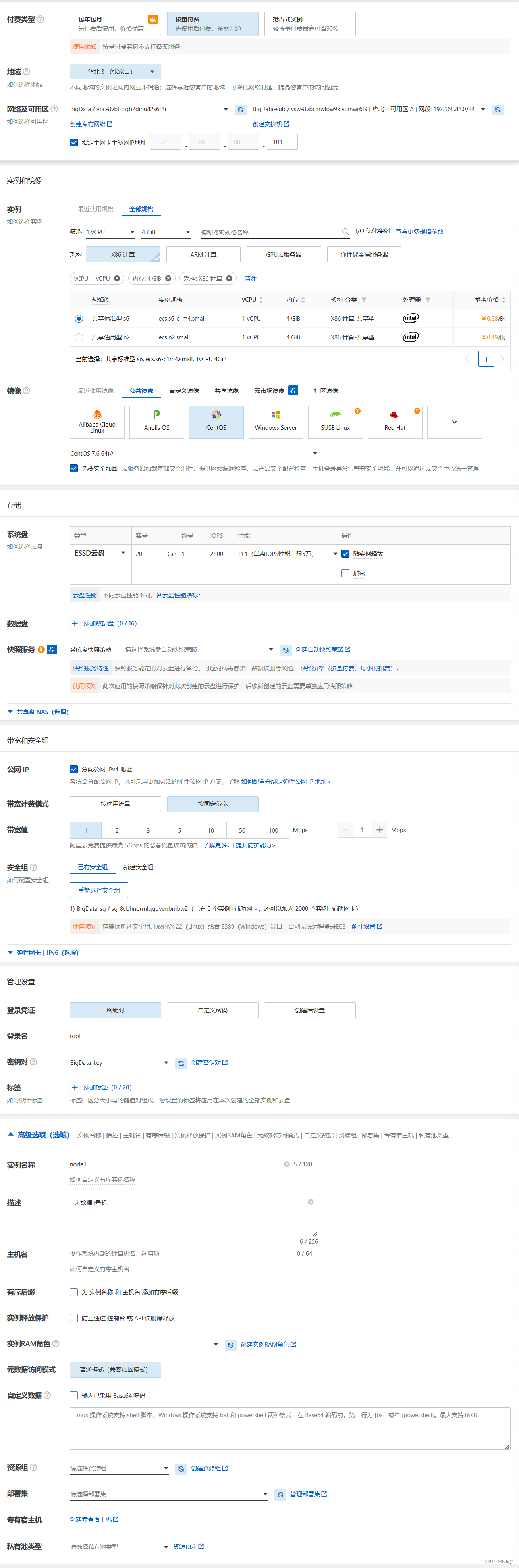519x1568 pixels.
Task: Clear the instance name node1
Action: (x=286, y=1164)
